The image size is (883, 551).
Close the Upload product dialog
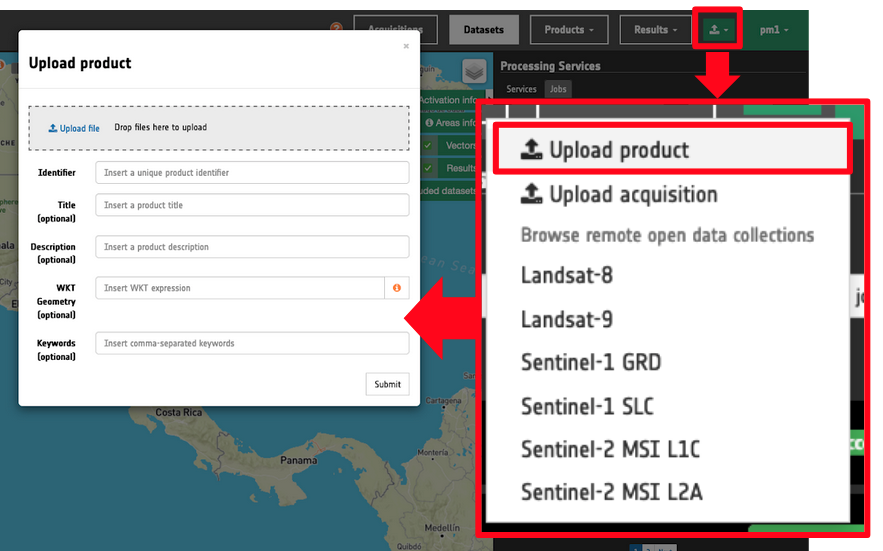(406, 46)
